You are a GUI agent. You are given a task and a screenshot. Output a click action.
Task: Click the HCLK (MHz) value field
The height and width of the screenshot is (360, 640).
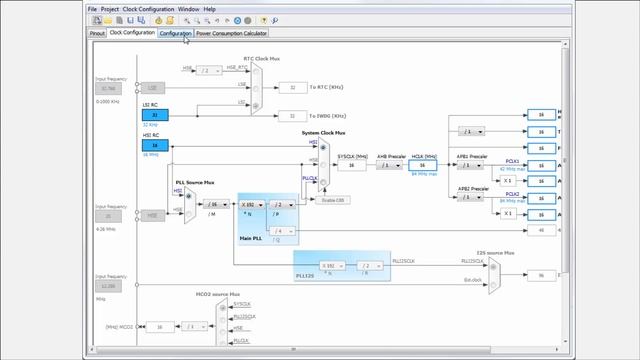[x=422, y=165]
